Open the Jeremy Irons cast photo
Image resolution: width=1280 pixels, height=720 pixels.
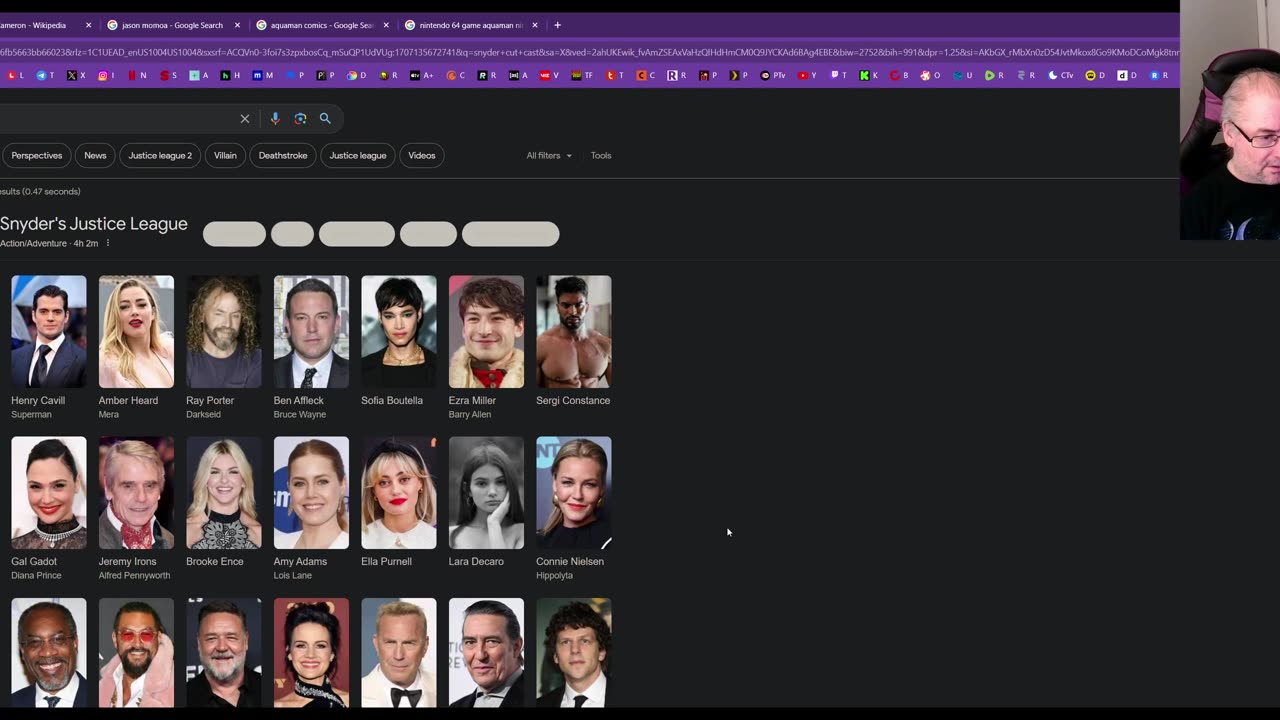click(x=136, y=493)
